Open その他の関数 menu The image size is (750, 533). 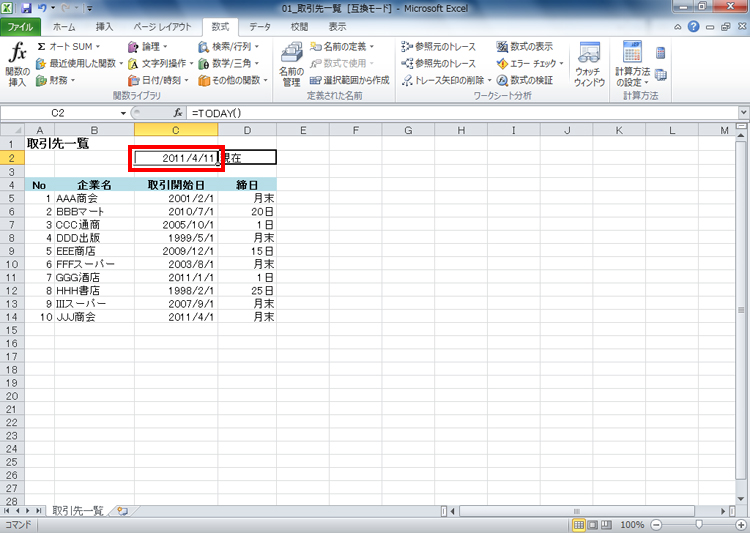233,80
